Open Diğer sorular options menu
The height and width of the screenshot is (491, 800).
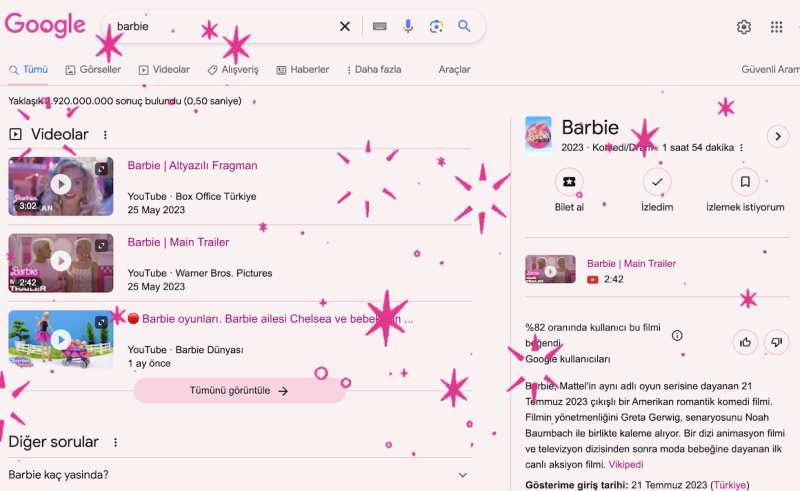115,442
